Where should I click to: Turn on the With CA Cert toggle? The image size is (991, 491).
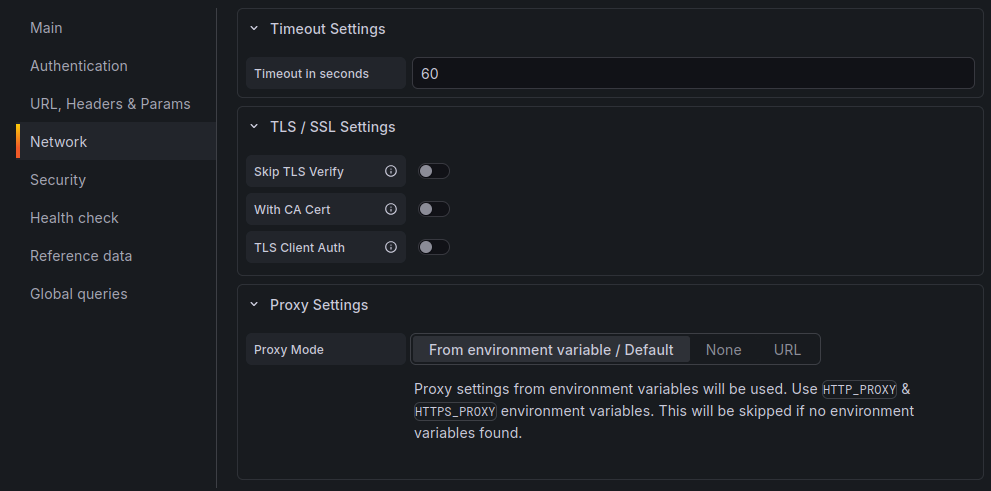tap(434, 209)
